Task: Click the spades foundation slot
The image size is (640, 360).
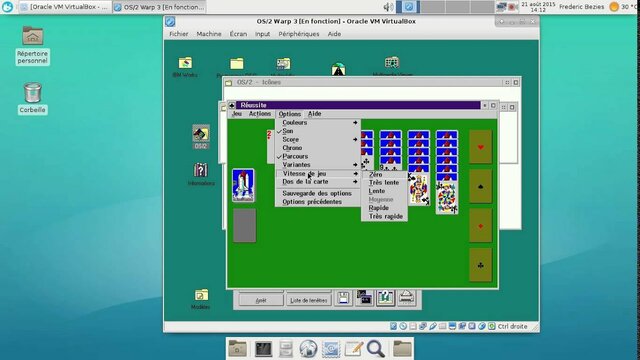Action: point(480,187)
